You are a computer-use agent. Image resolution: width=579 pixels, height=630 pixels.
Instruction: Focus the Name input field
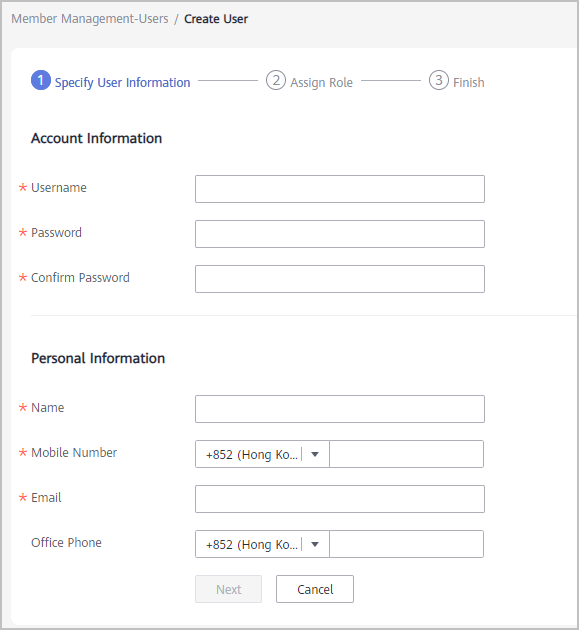click(340, 409)
